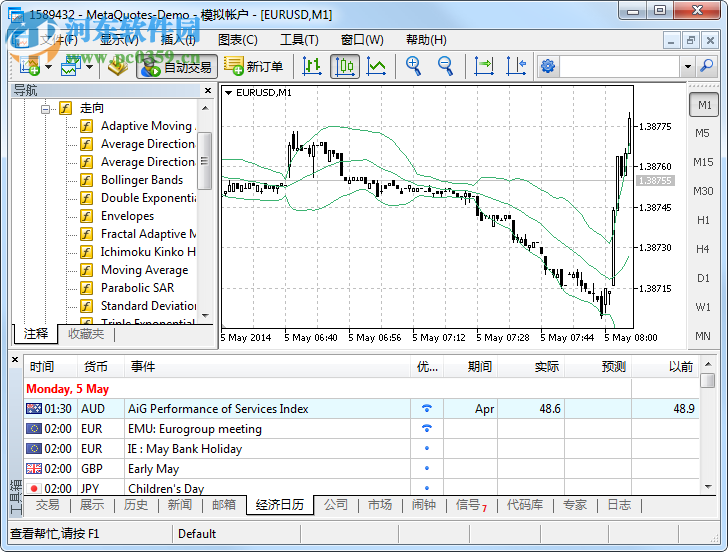Click the UK flag icon for GBP
728x552 pixels.
tap(33, 468)
